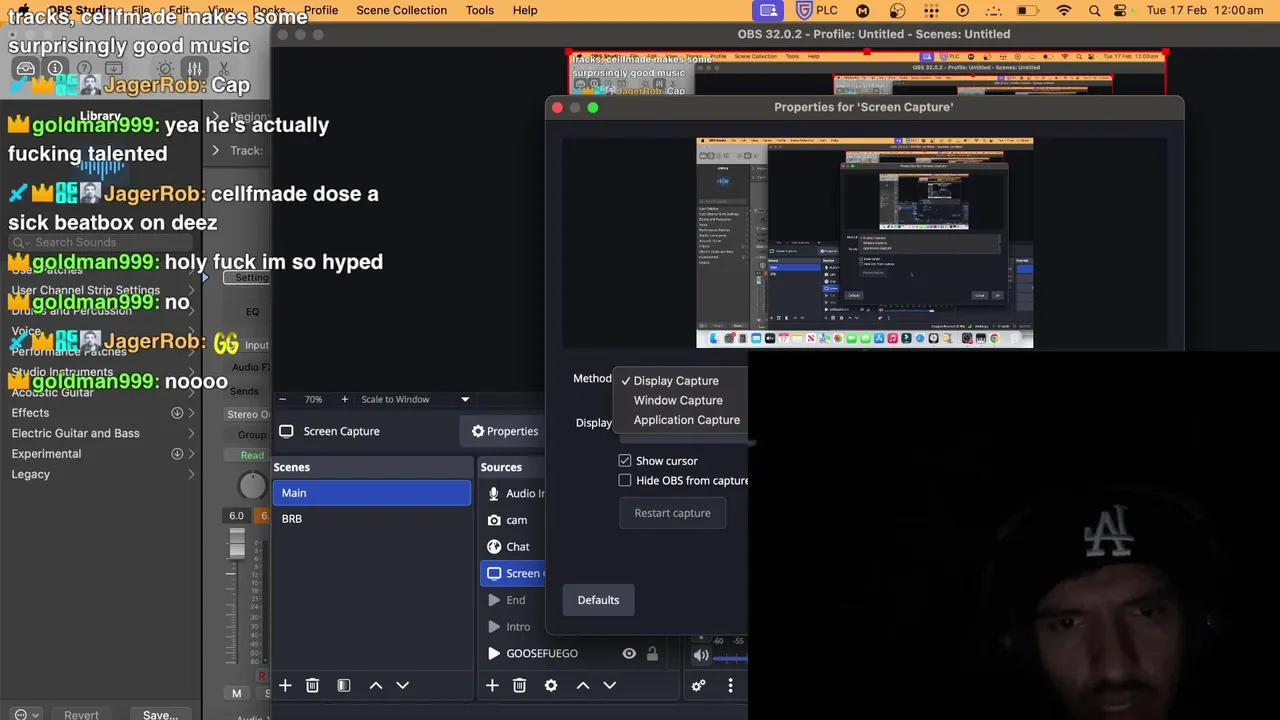Click the Audio Input microphone icon

coord(494,493)
